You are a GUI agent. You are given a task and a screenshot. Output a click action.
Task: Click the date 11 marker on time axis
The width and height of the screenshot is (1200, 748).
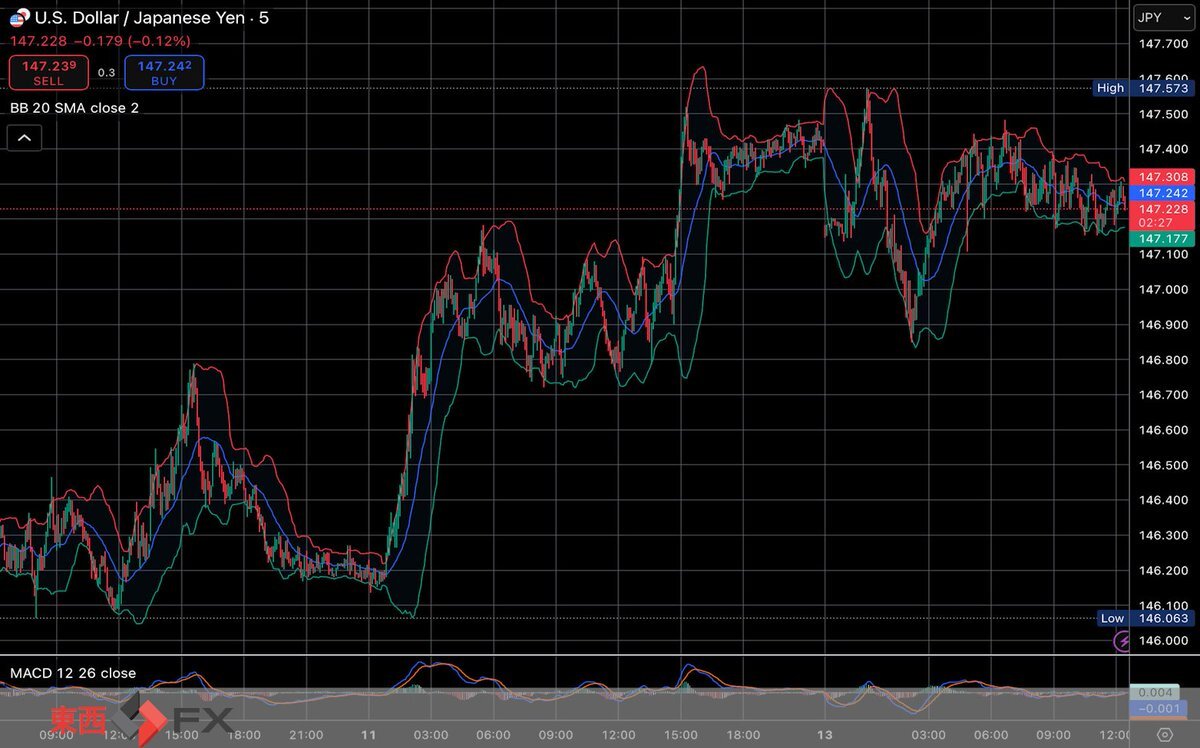368,734
